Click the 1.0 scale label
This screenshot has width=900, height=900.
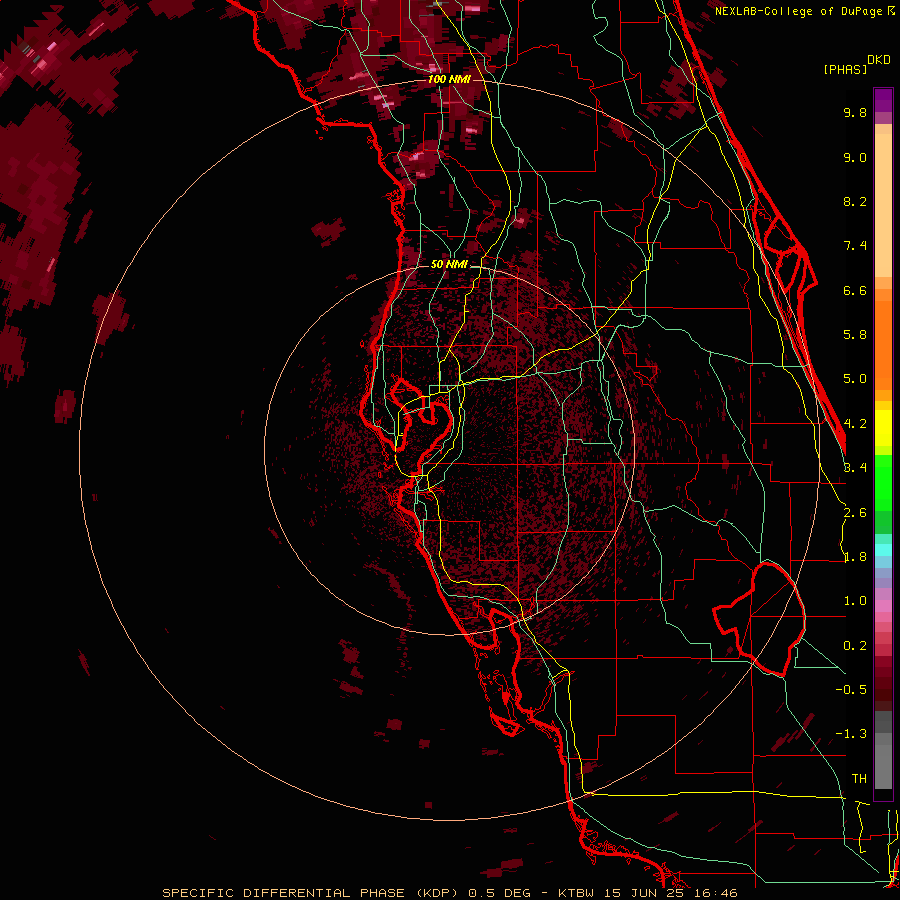click(x=855, y=601)
